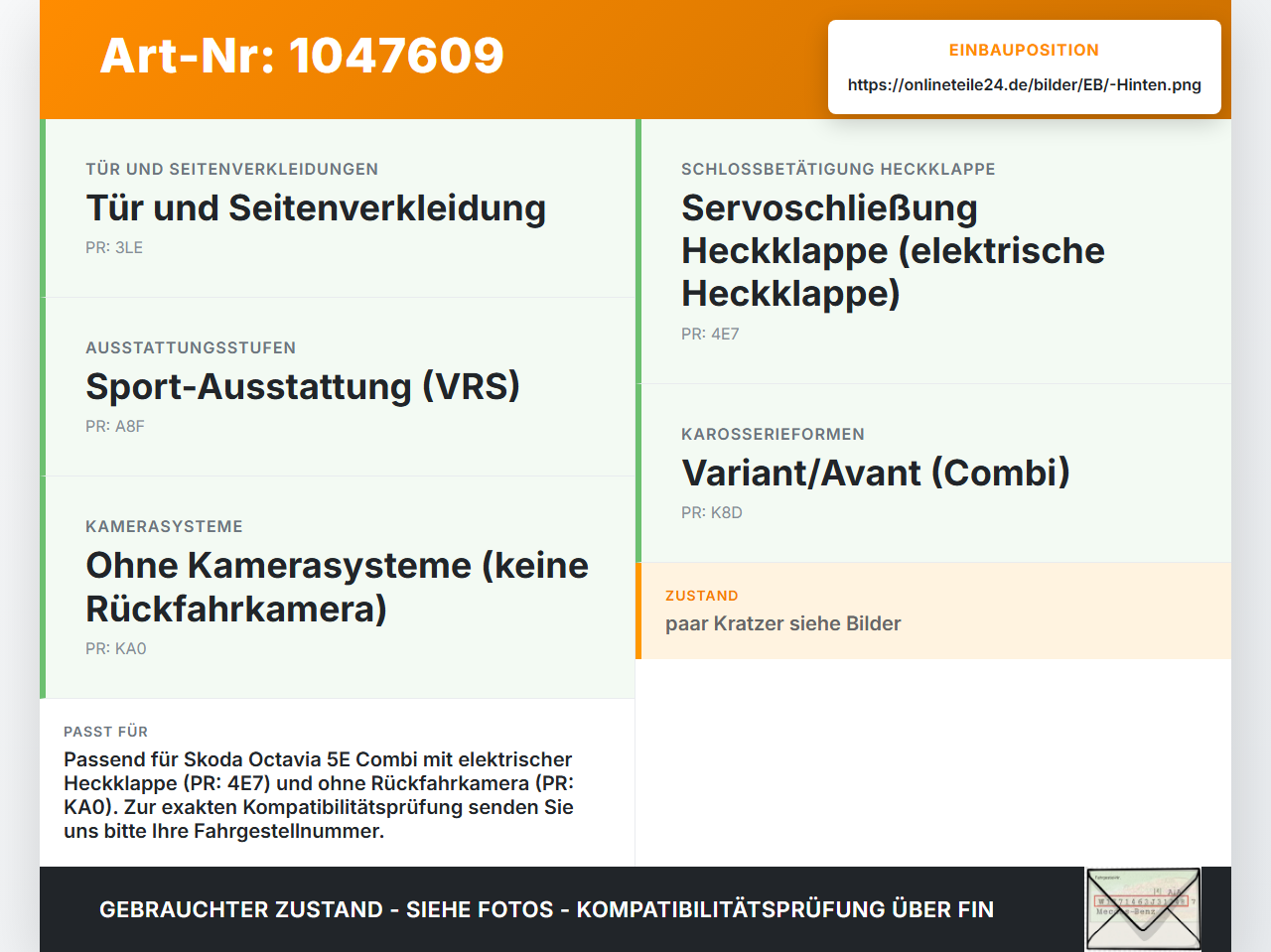This screenshot has height=952, width=1271.
Task: Click the envelope thumbnail in footer
Action: 1143,909
